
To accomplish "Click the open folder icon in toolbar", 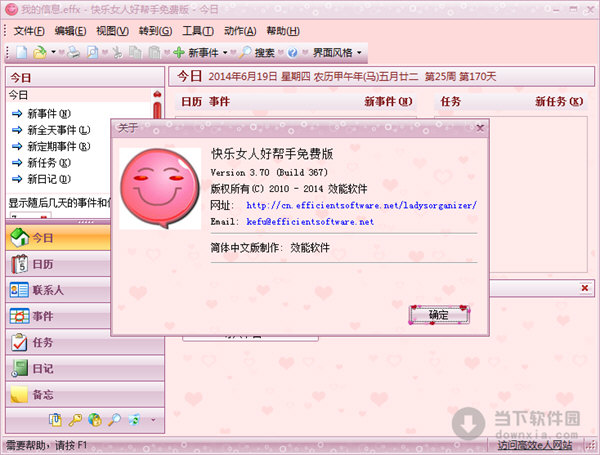I will pos(39,52).
